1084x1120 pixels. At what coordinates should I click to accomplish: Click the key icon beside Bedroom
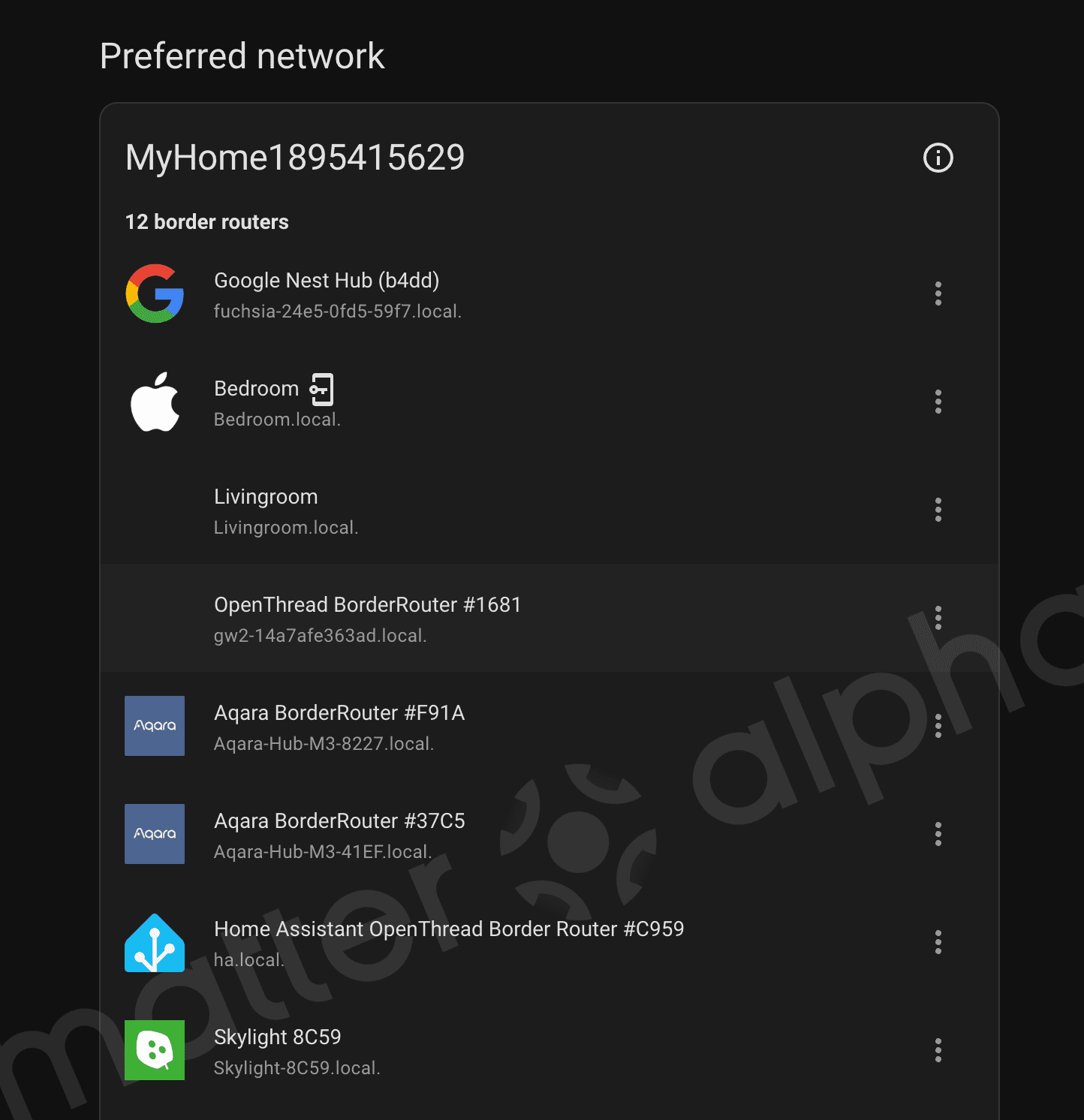click(321, 390)
